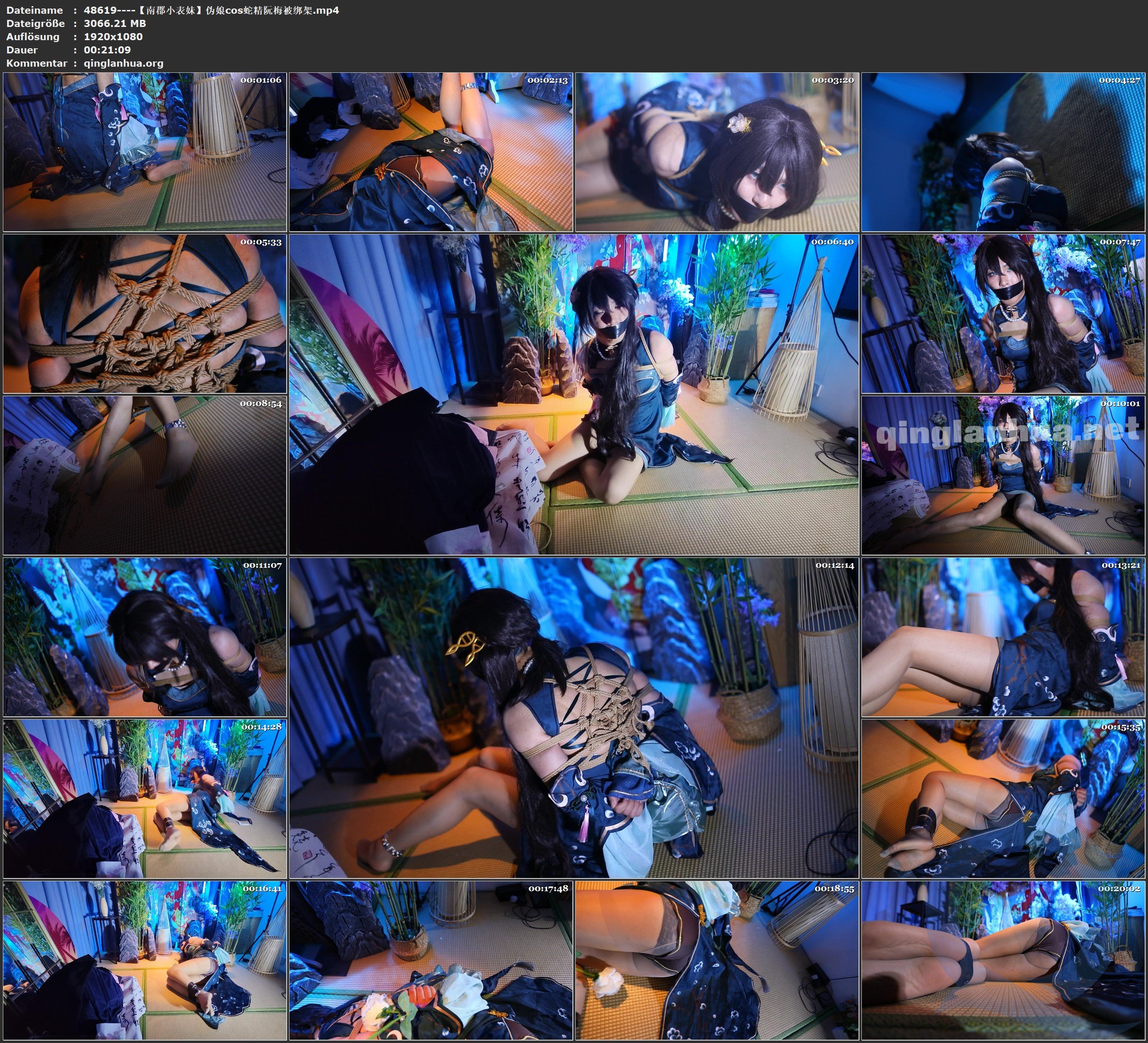Select the thumbnail timestamped 00:05:33

(x=145, y=313)
